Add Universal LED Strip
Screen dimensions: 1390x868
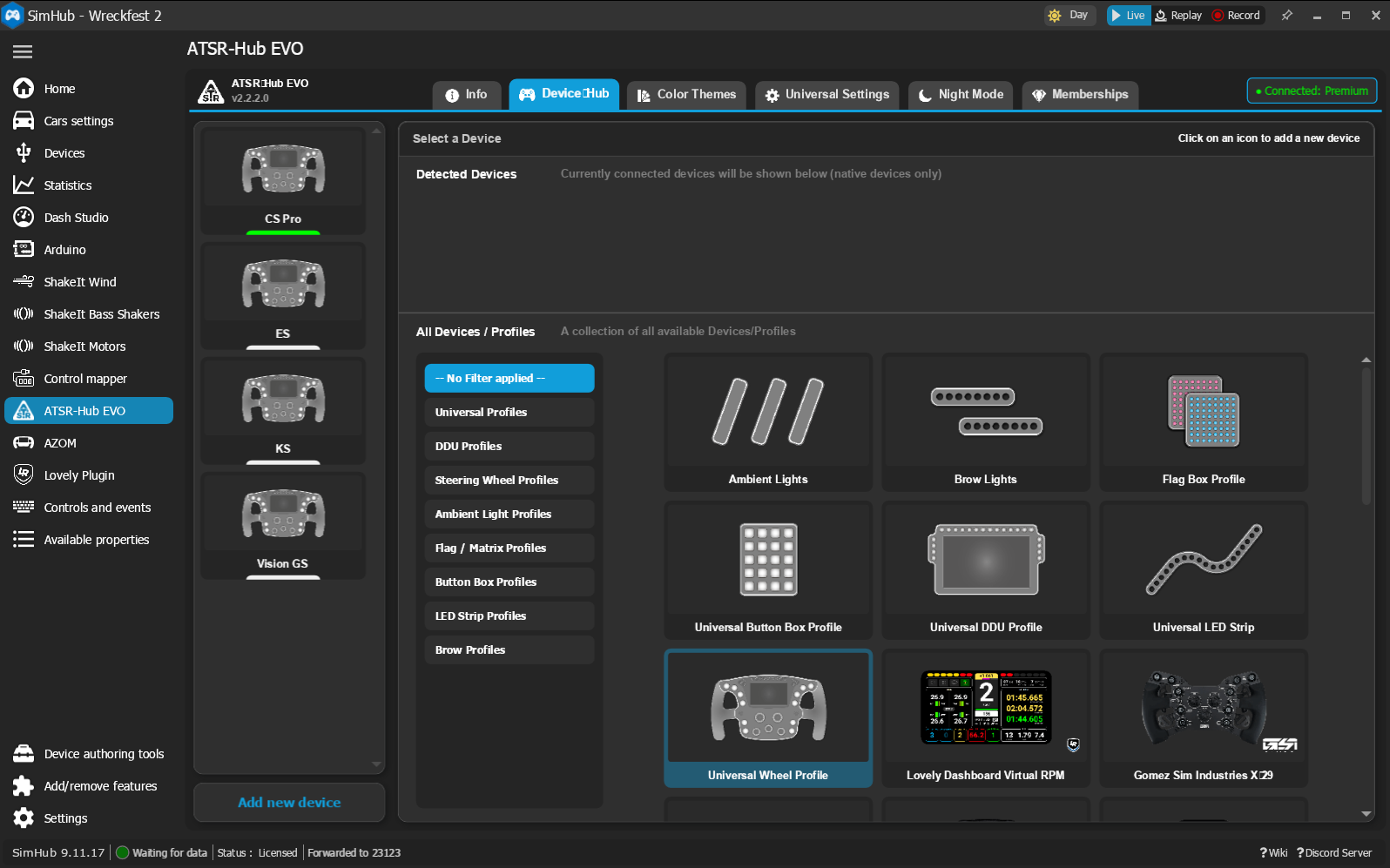[1204, 570]
